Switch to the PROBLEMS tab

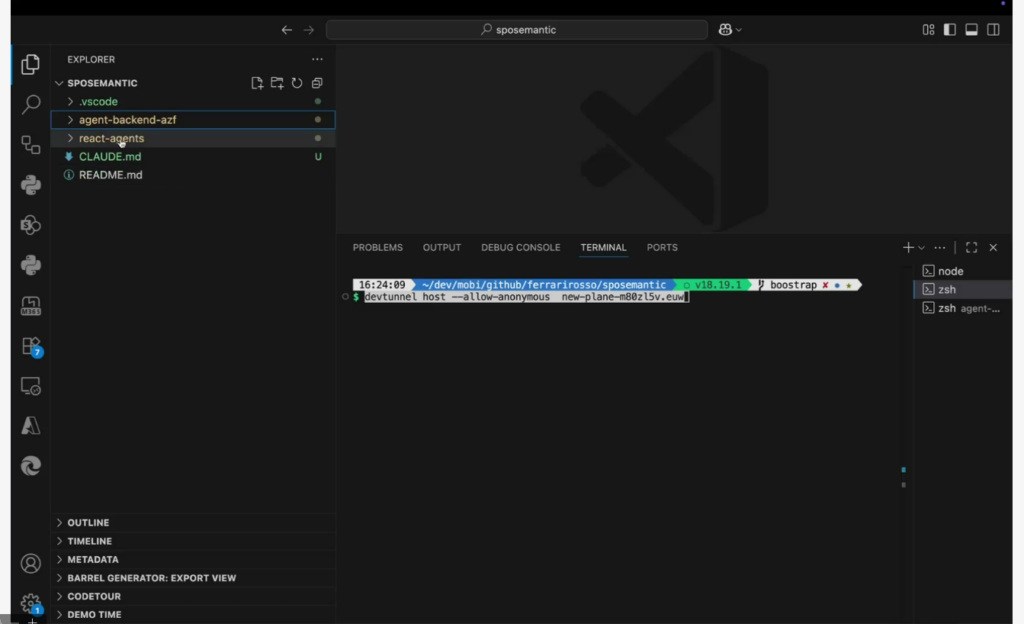tap(377, 247)
